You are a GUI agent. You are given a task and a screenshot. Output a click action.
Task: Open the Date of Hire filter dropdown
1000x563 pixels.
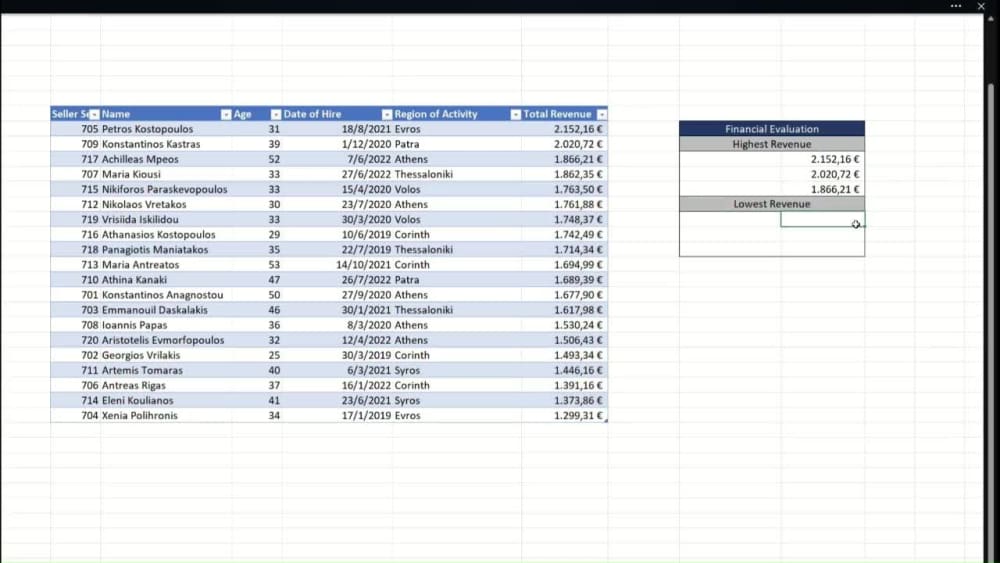click(x=386, y=114)
